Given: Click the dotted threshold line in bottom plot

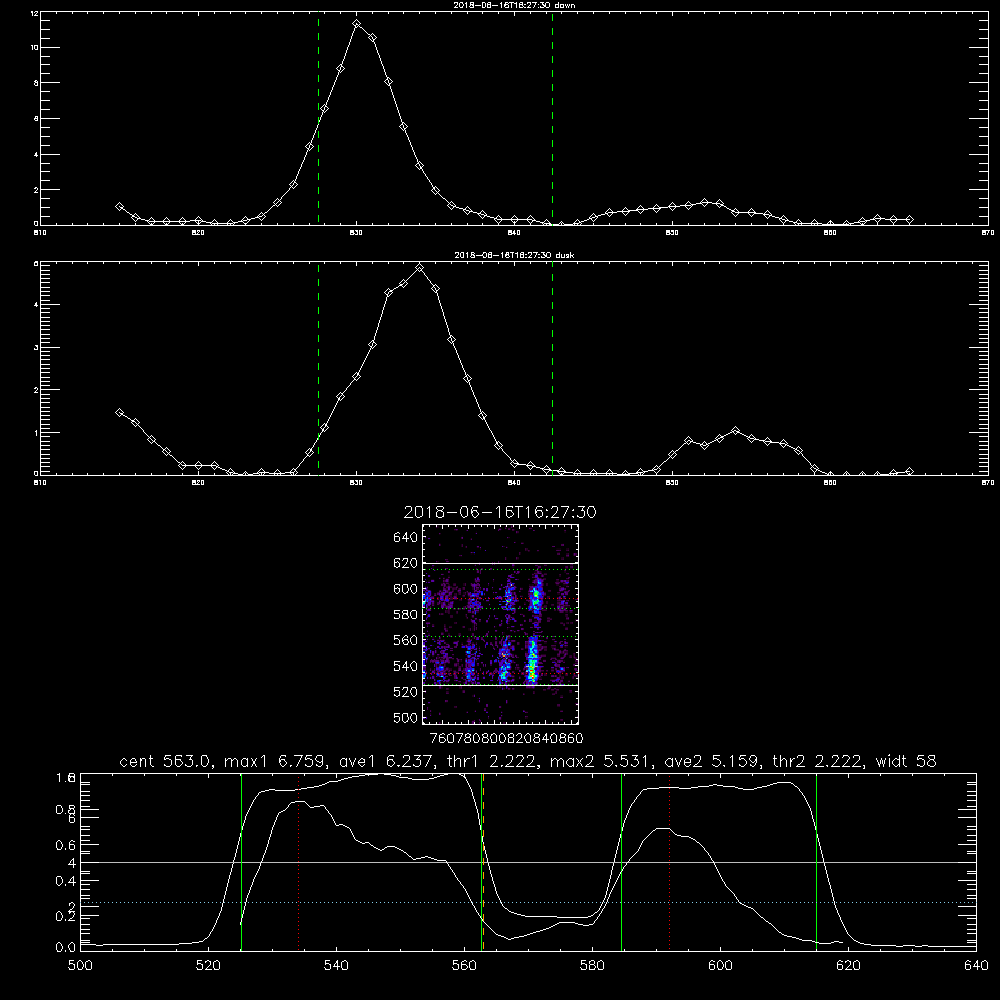Looking at the screenshot, I should 528,902.
